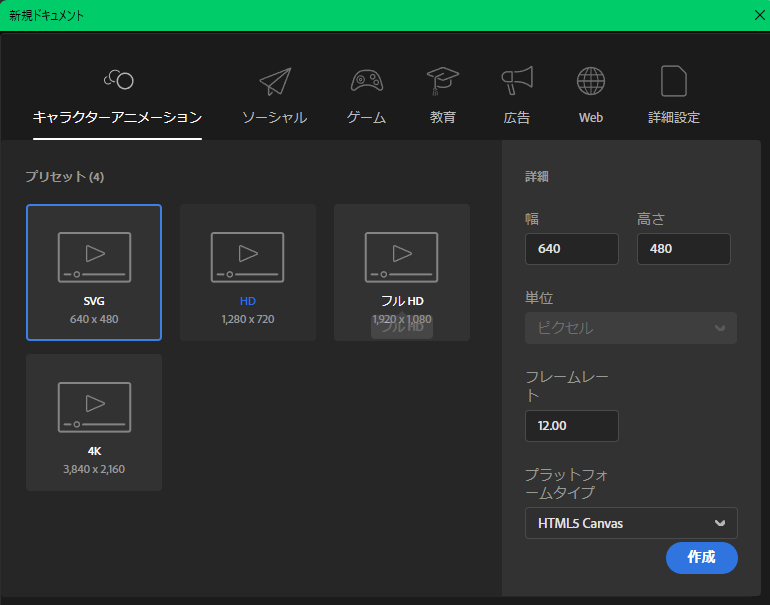
Task: Open the 単位 ピクセル dropdown
Action: 631,328
